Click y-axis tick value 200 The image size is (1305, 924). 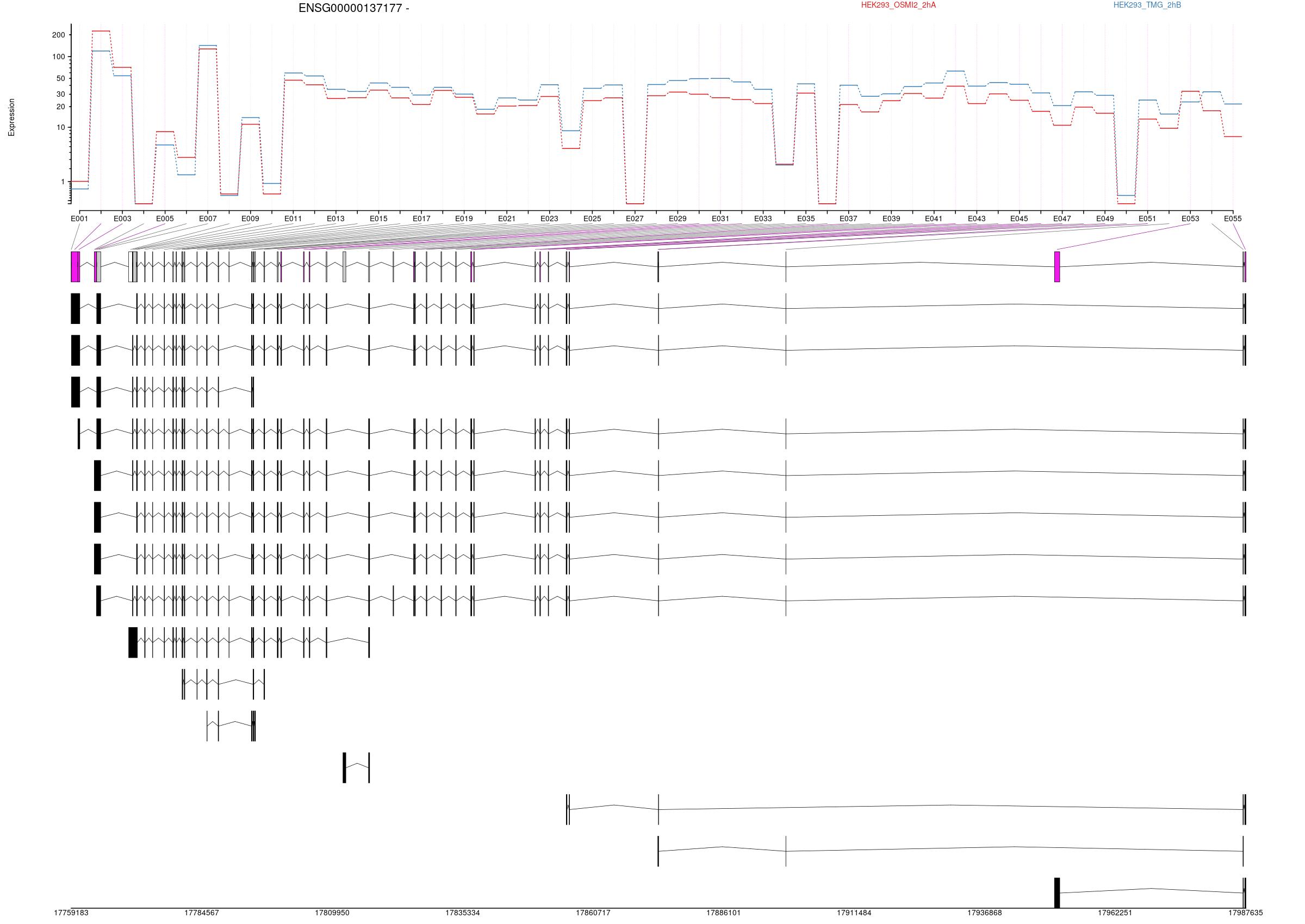coord(59,35)
